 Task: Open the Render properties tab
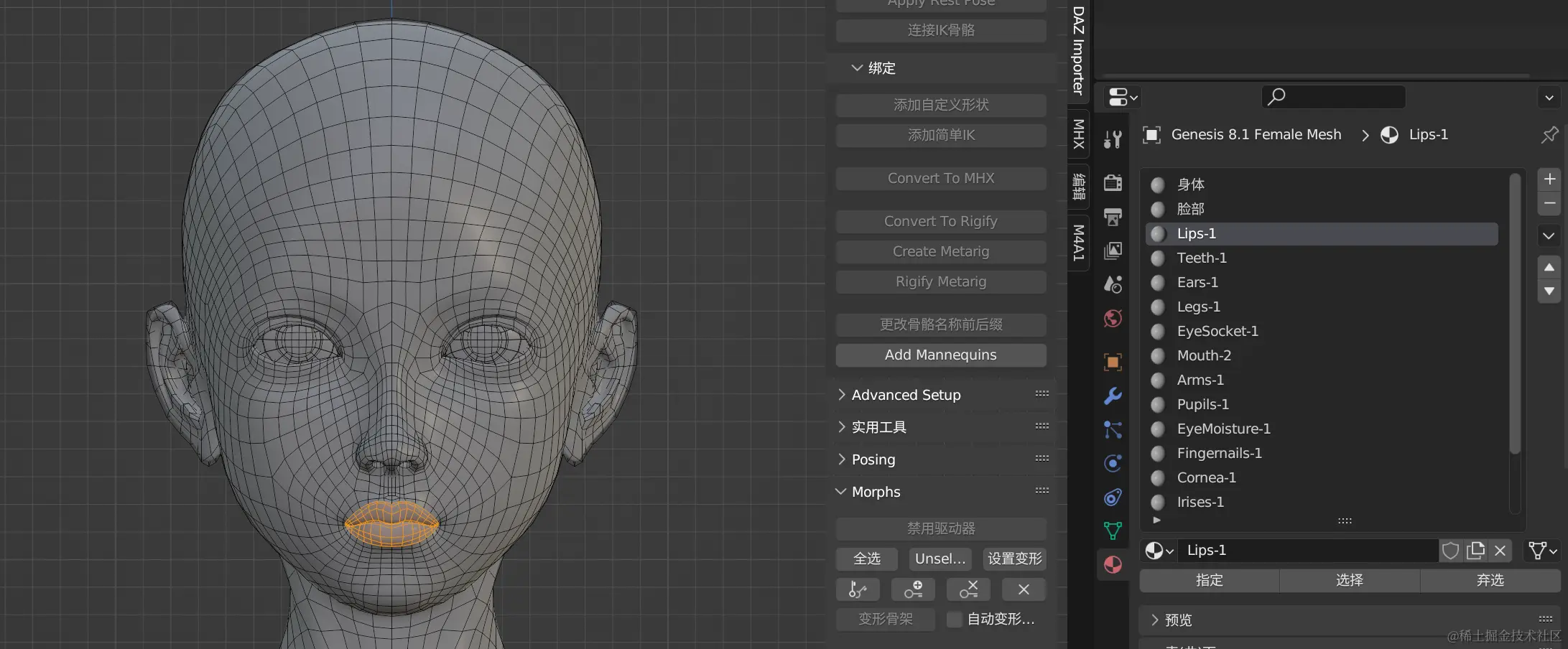(1113, 183)
